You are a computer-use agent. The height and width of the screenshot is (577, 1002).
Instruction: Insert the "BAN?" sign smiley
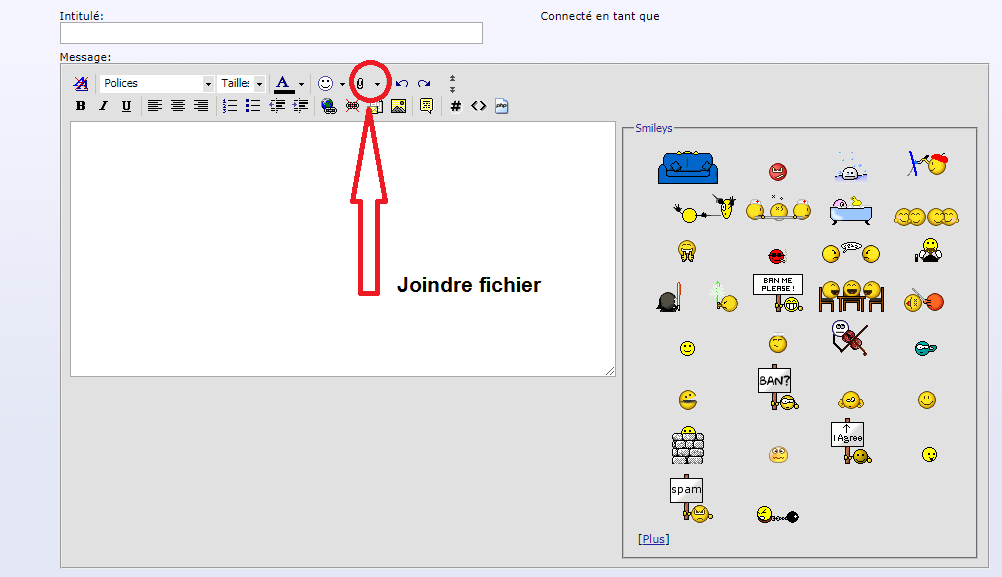(778, 387)
